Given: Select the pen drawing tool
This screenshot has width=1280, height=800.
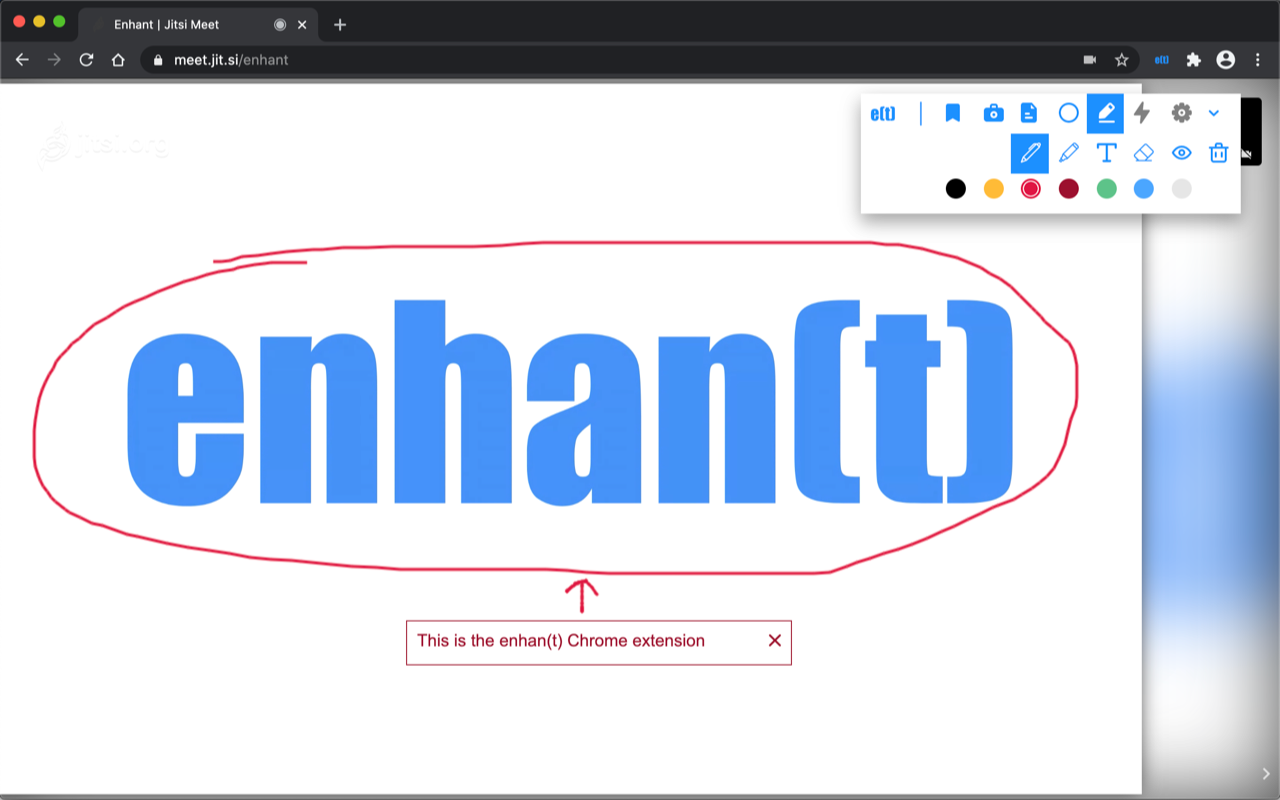Looking at the screenshot, I should tap(1030, 153).
